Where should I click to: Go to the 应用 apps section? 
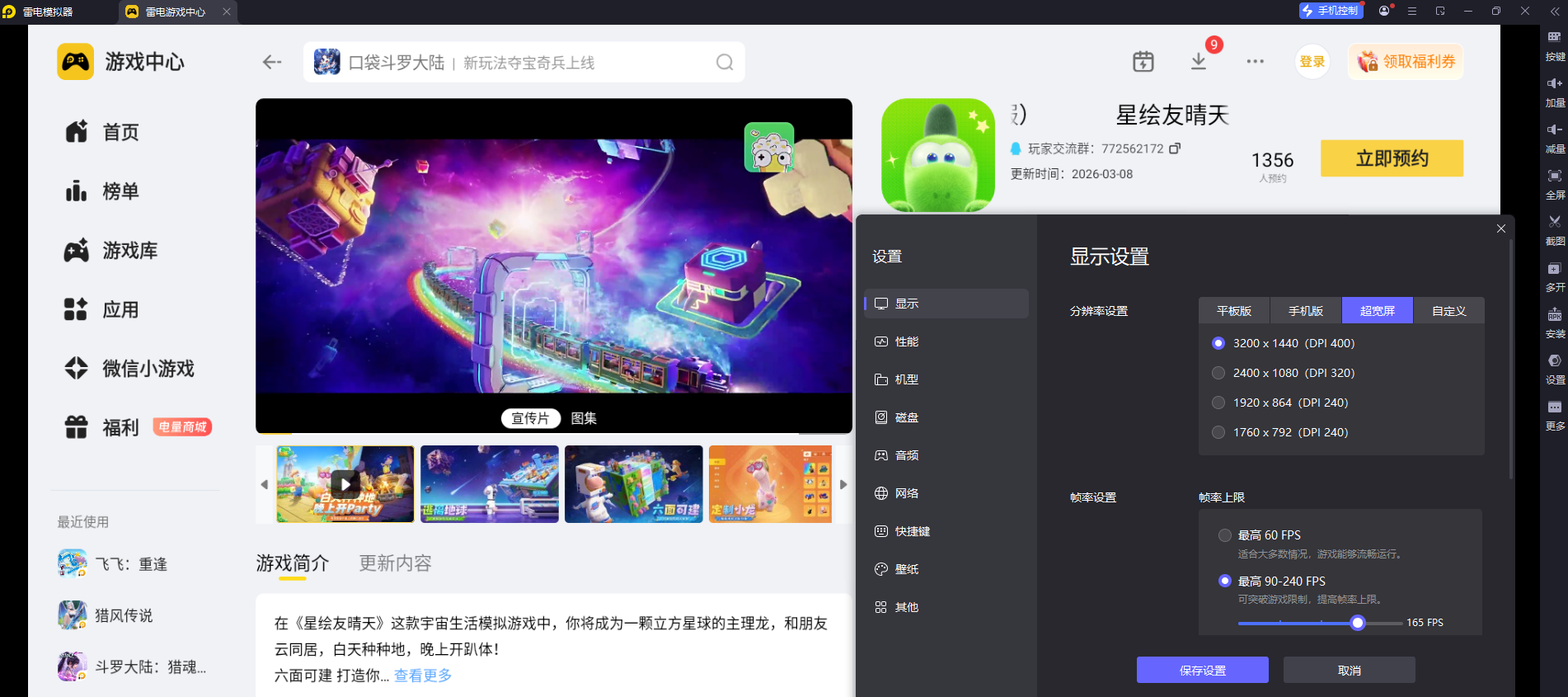[102, 310]
